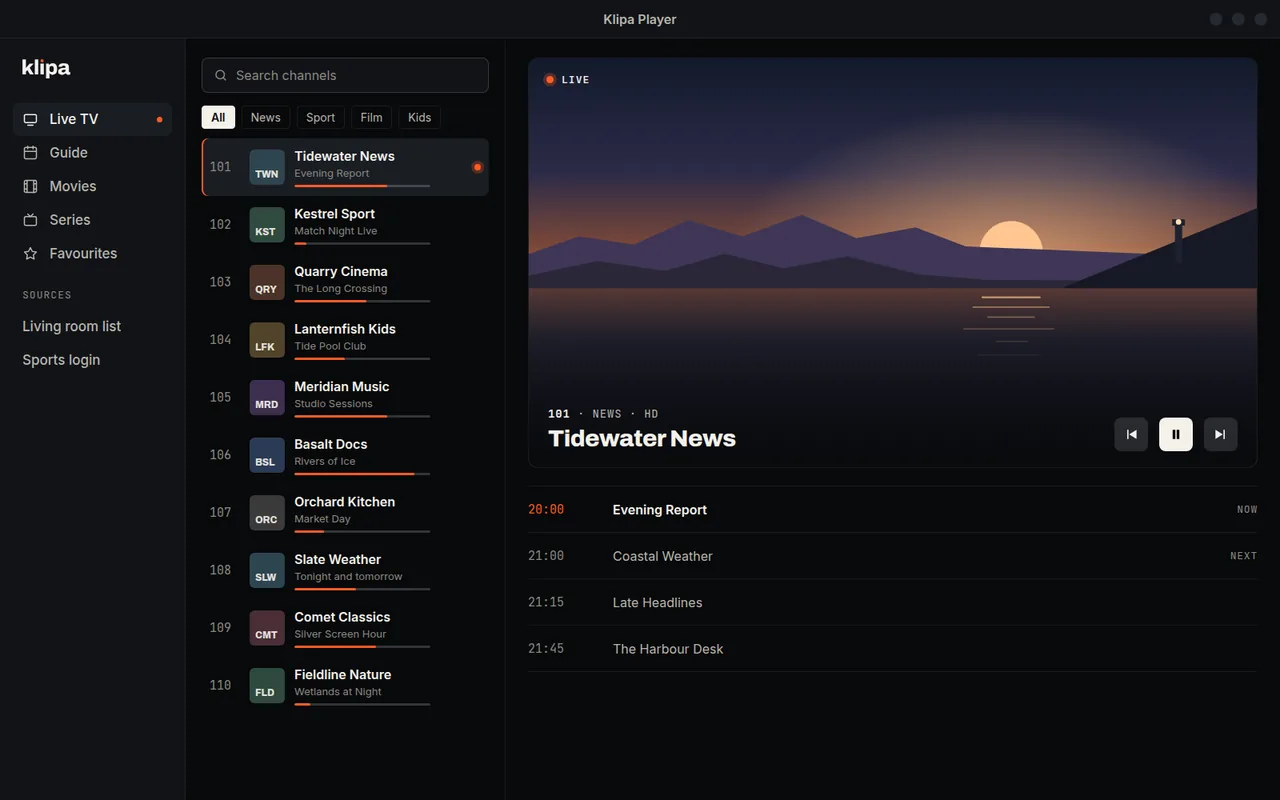Click the klipa logo

46,68
